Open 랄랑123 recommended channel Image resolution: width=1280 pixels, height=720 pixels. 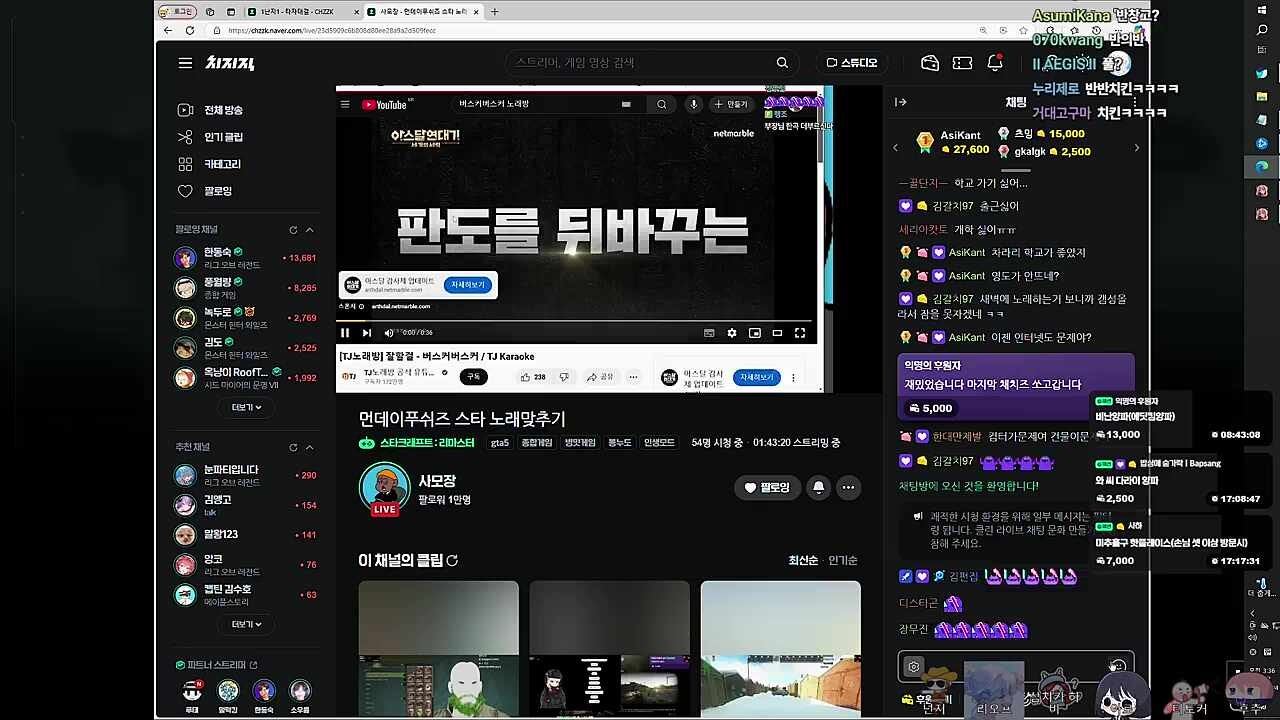(x=245, y=535)
